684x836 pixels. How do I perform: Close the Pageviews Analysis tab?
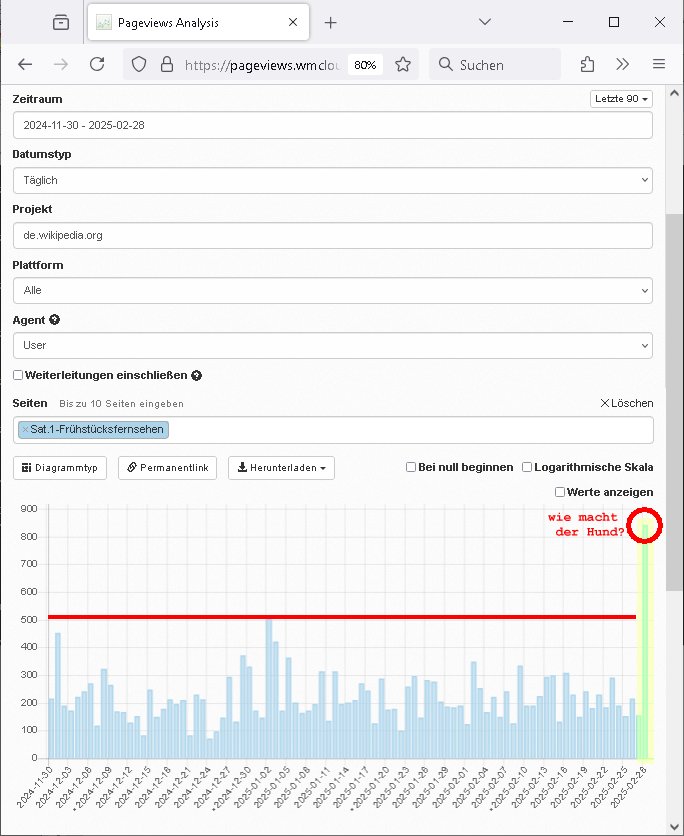293,22
